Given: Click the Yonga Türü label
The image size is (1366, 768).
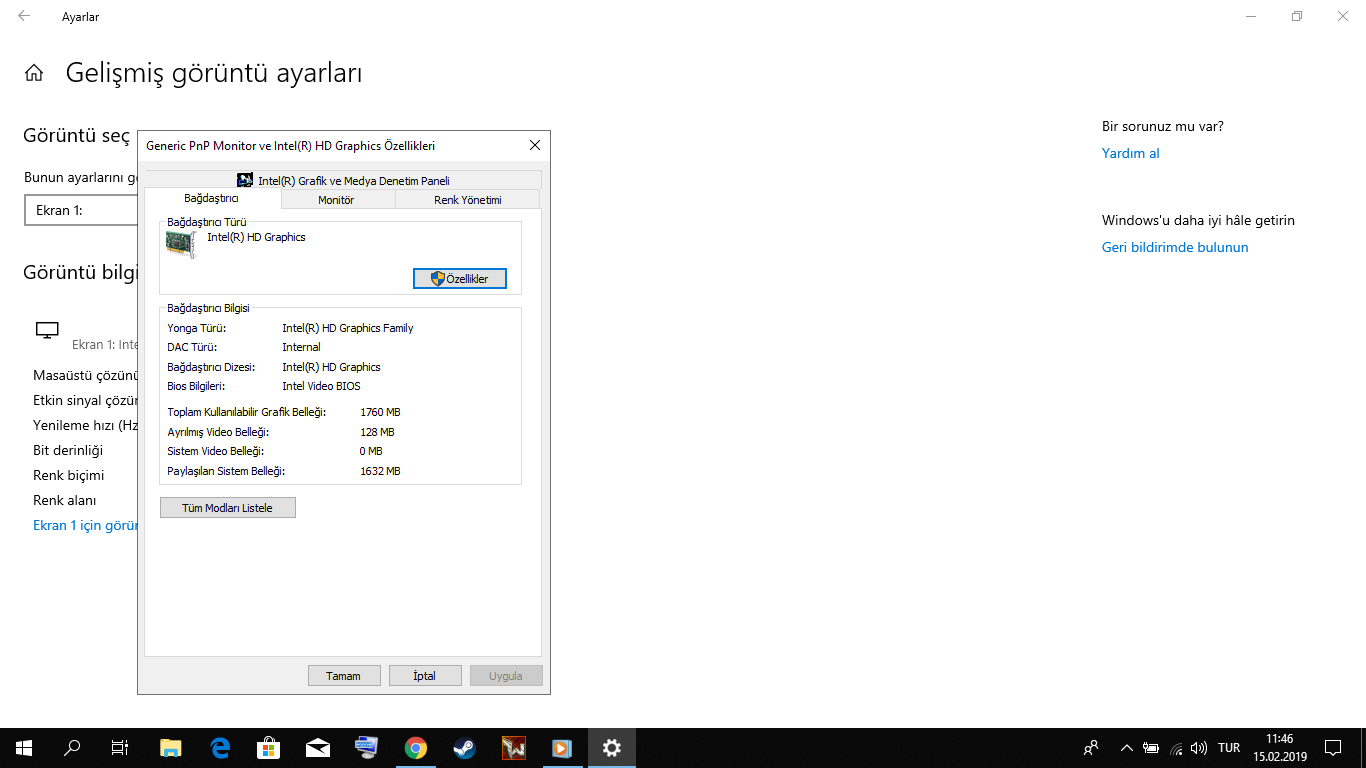Looking at the screenshot, I should pyautogui.click(x=197, y=328).
